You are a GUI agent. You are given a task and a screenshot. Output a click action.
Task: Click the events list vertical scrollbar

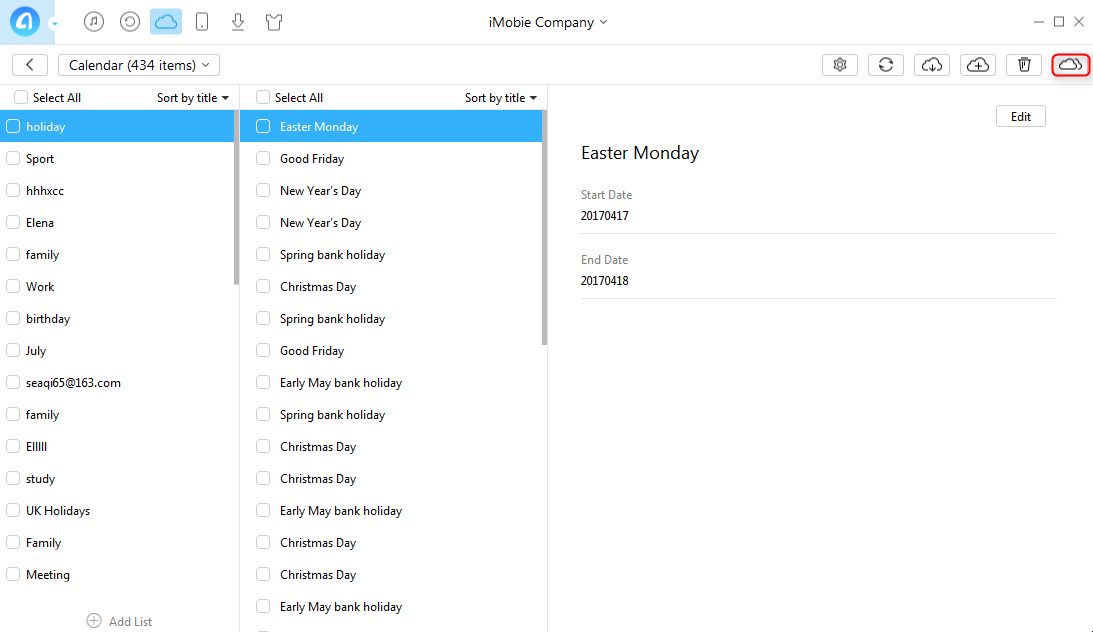[x=544, y=228]
